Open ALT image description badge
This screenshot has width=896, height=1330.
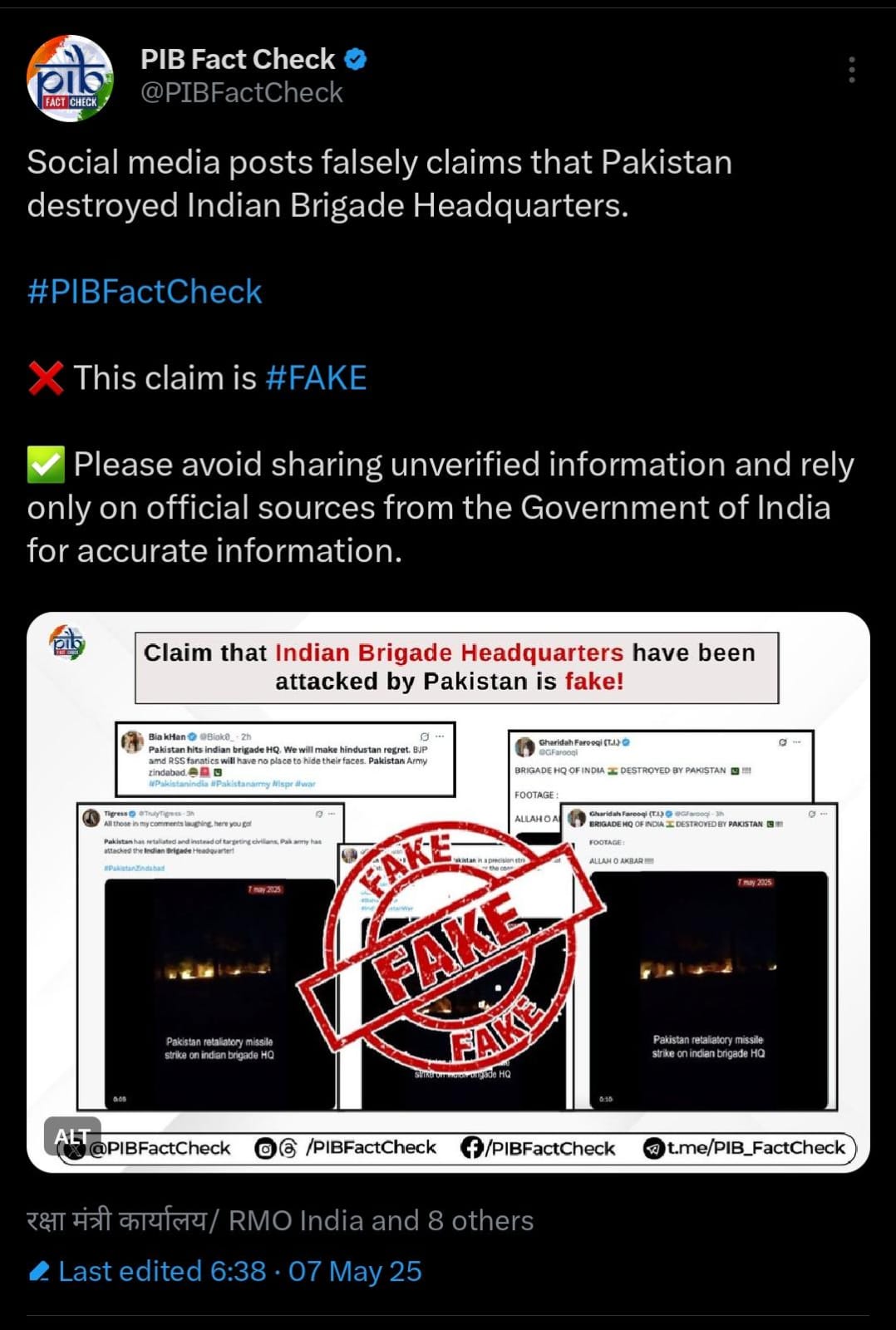[x=72, y=1136]
